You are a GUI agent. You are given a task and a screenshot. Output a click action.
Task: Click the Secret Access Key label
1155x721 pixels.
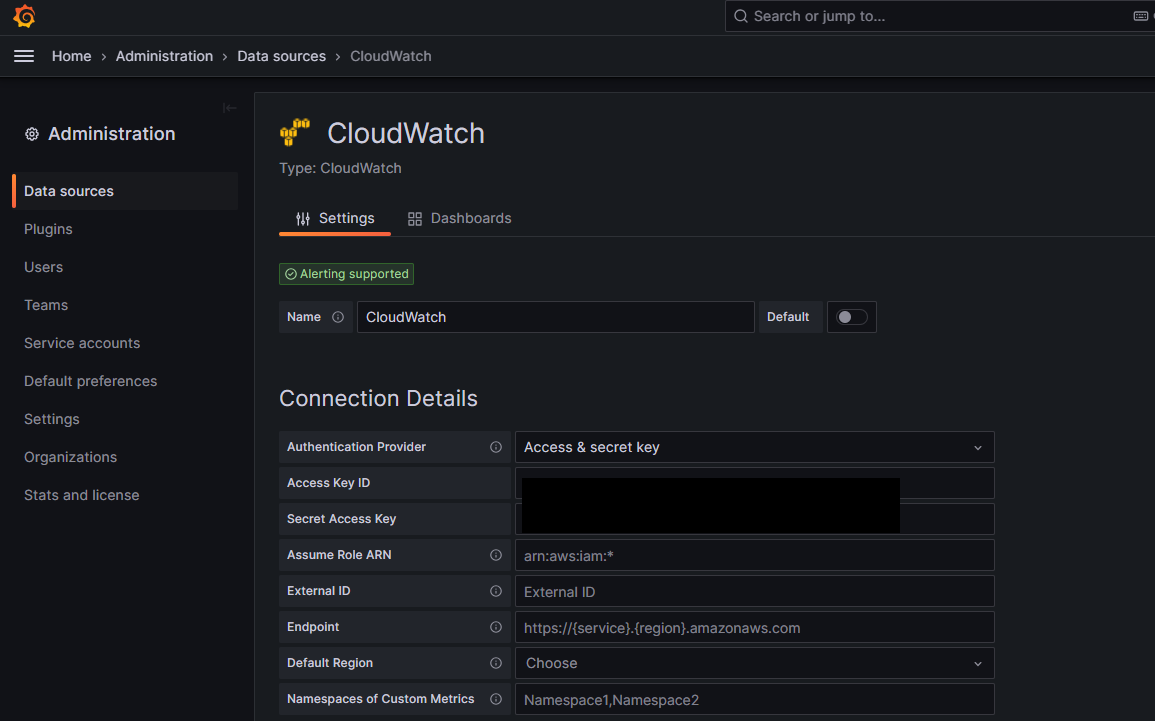coord(342,519)
